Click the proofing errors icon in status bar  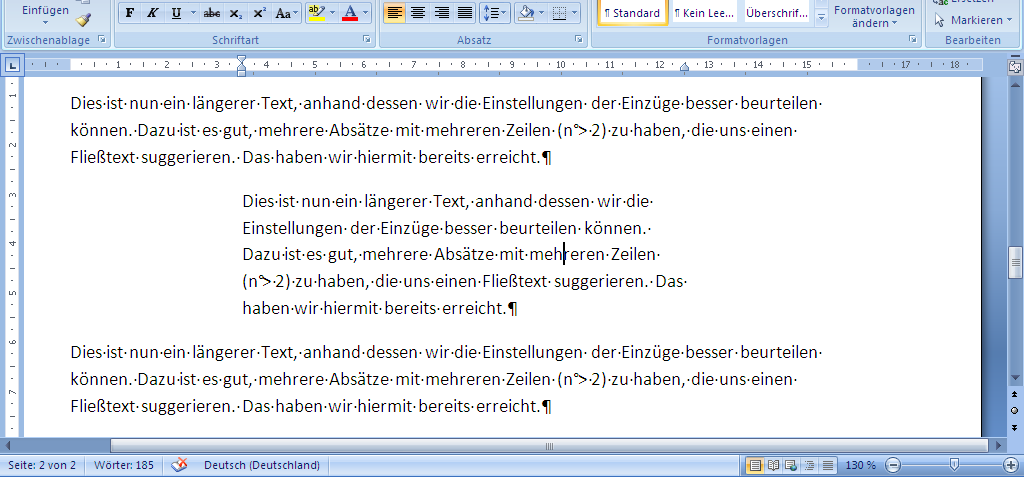click(179, 465)
